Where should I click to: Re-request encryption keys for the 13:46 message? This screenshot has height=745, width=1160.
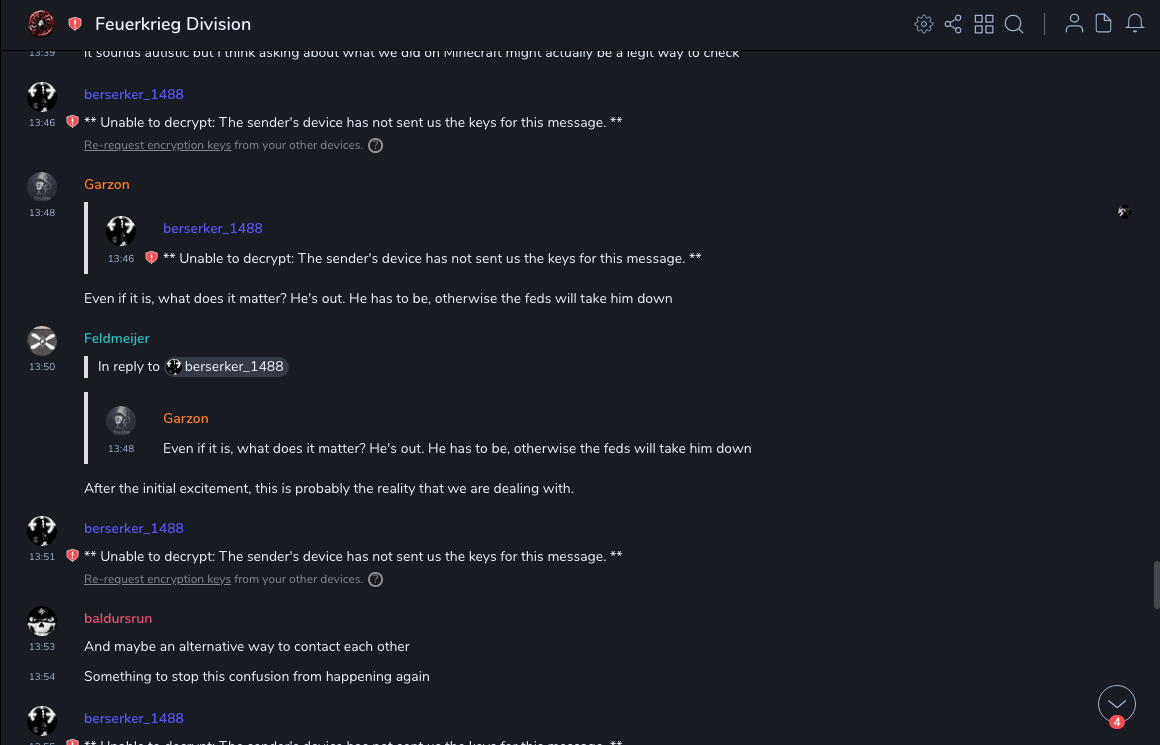(157, 146)
